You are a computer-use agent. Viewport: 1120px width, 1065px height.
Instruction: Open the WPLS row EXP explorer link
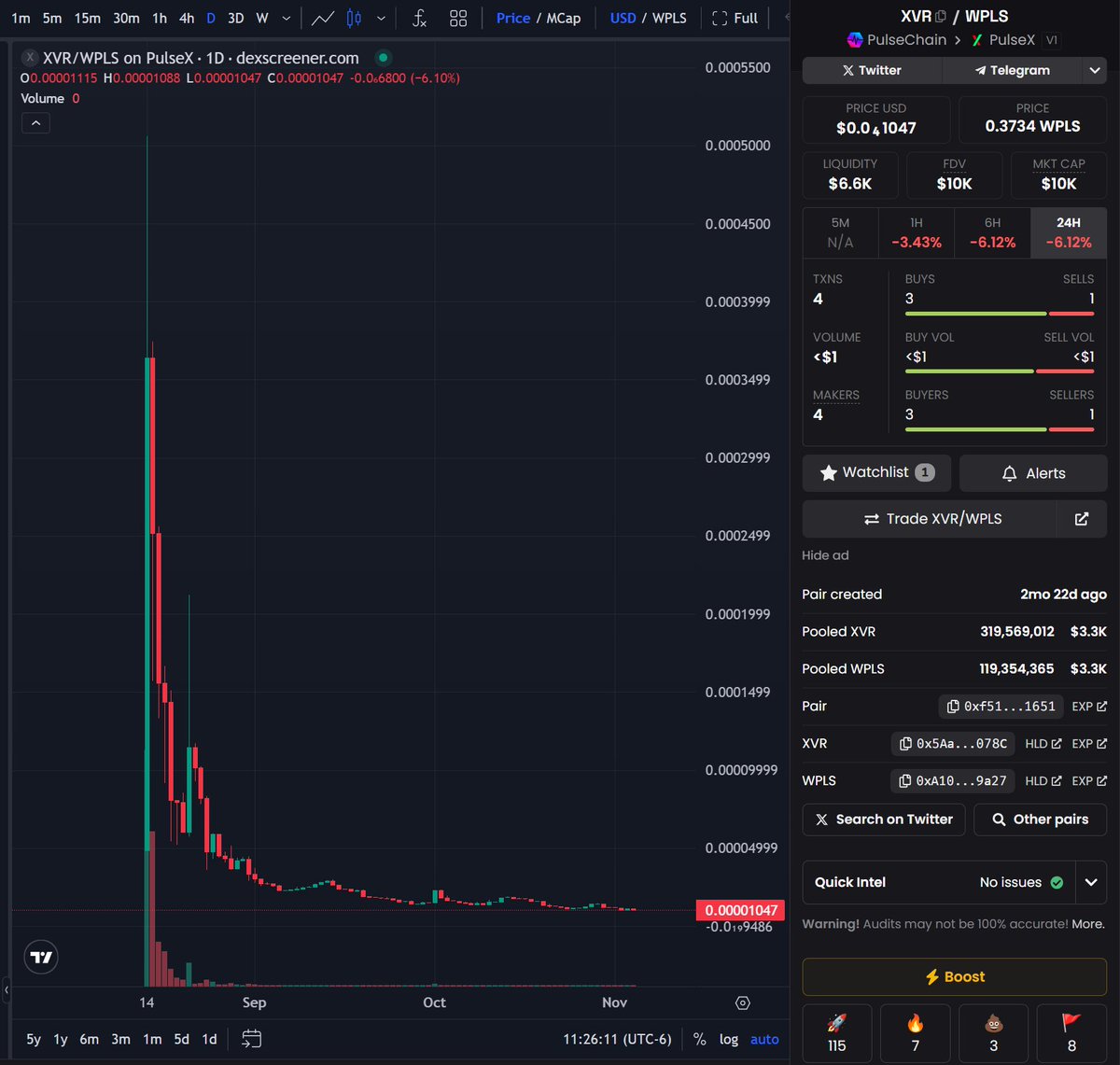1089,781
